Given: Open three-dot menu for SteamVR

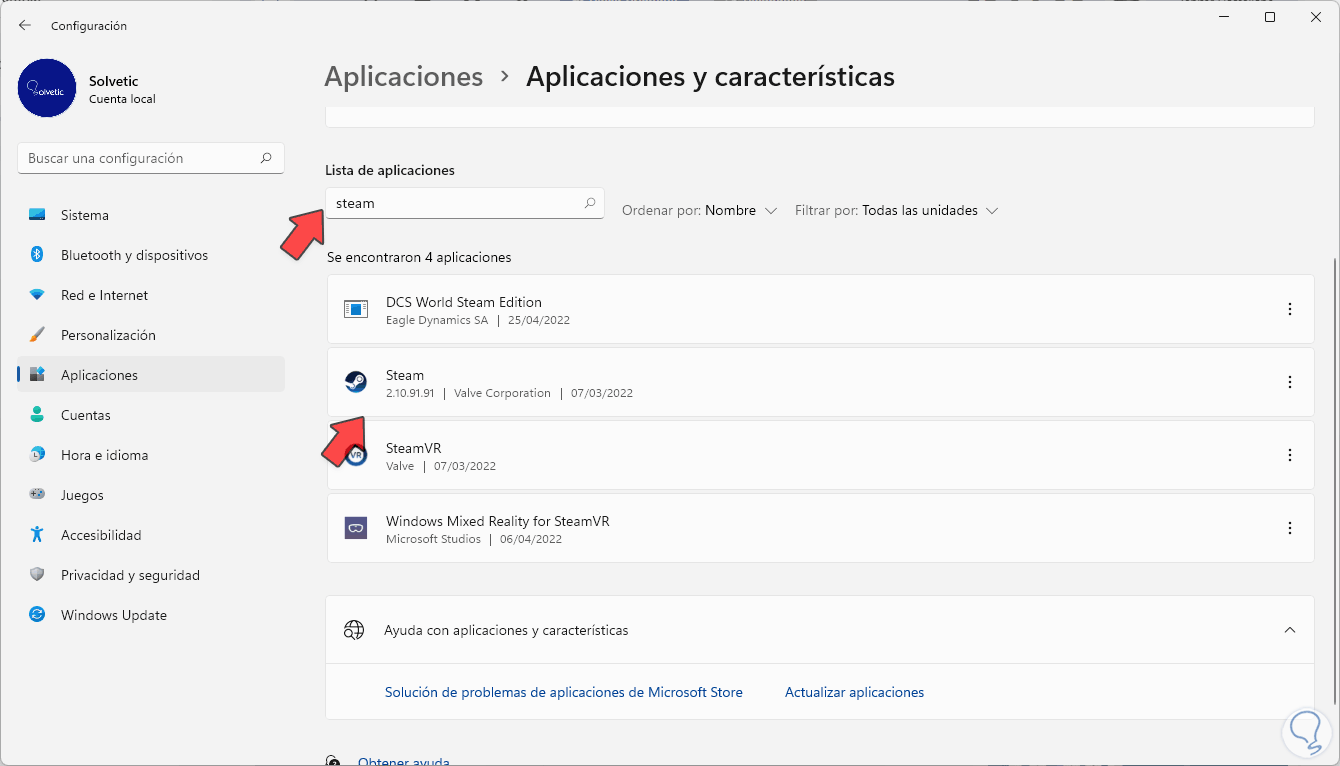Looking at the screenshot, I should pyautogui.click(x=1290, y=455).
